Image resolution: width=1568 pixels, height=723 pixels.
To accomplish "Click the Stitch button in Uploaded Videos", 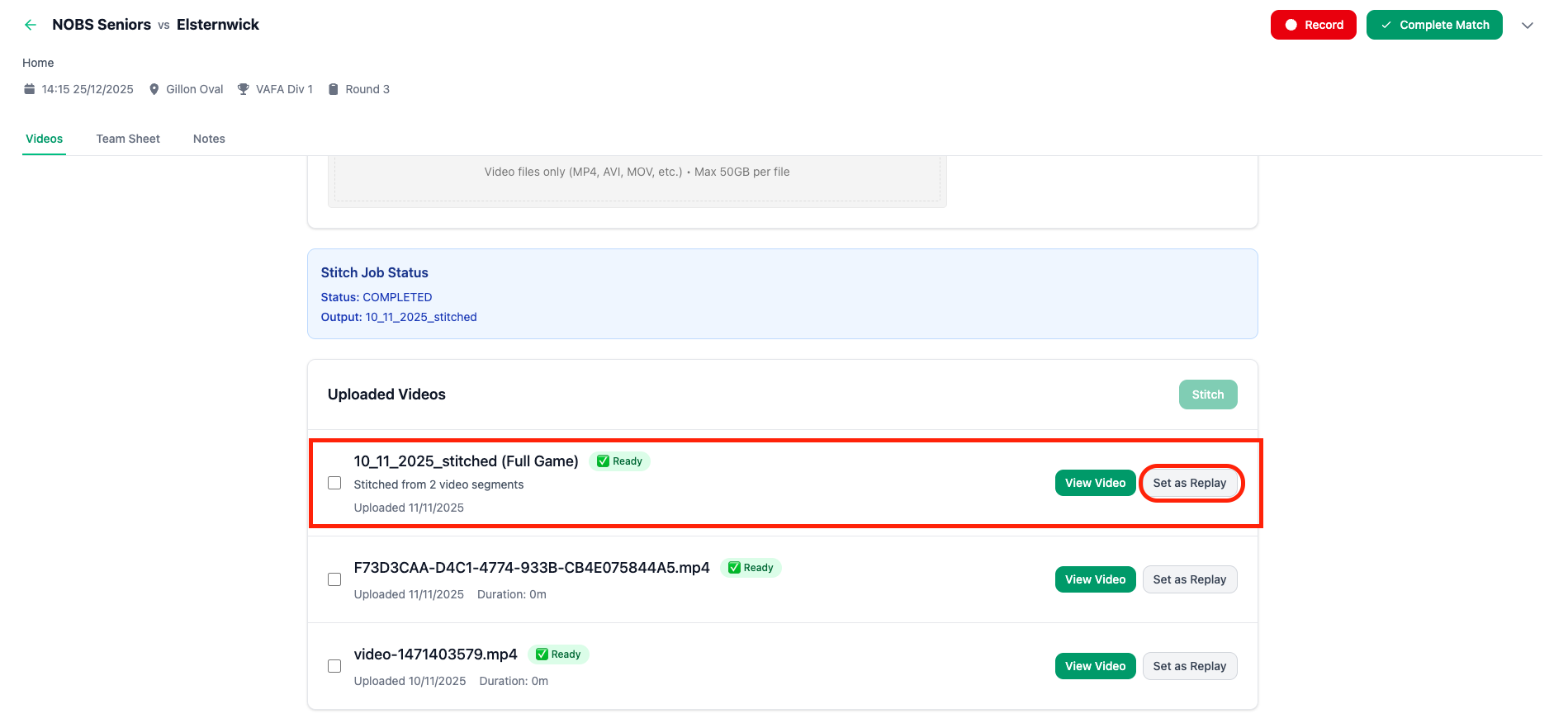I will (1207, 395).
